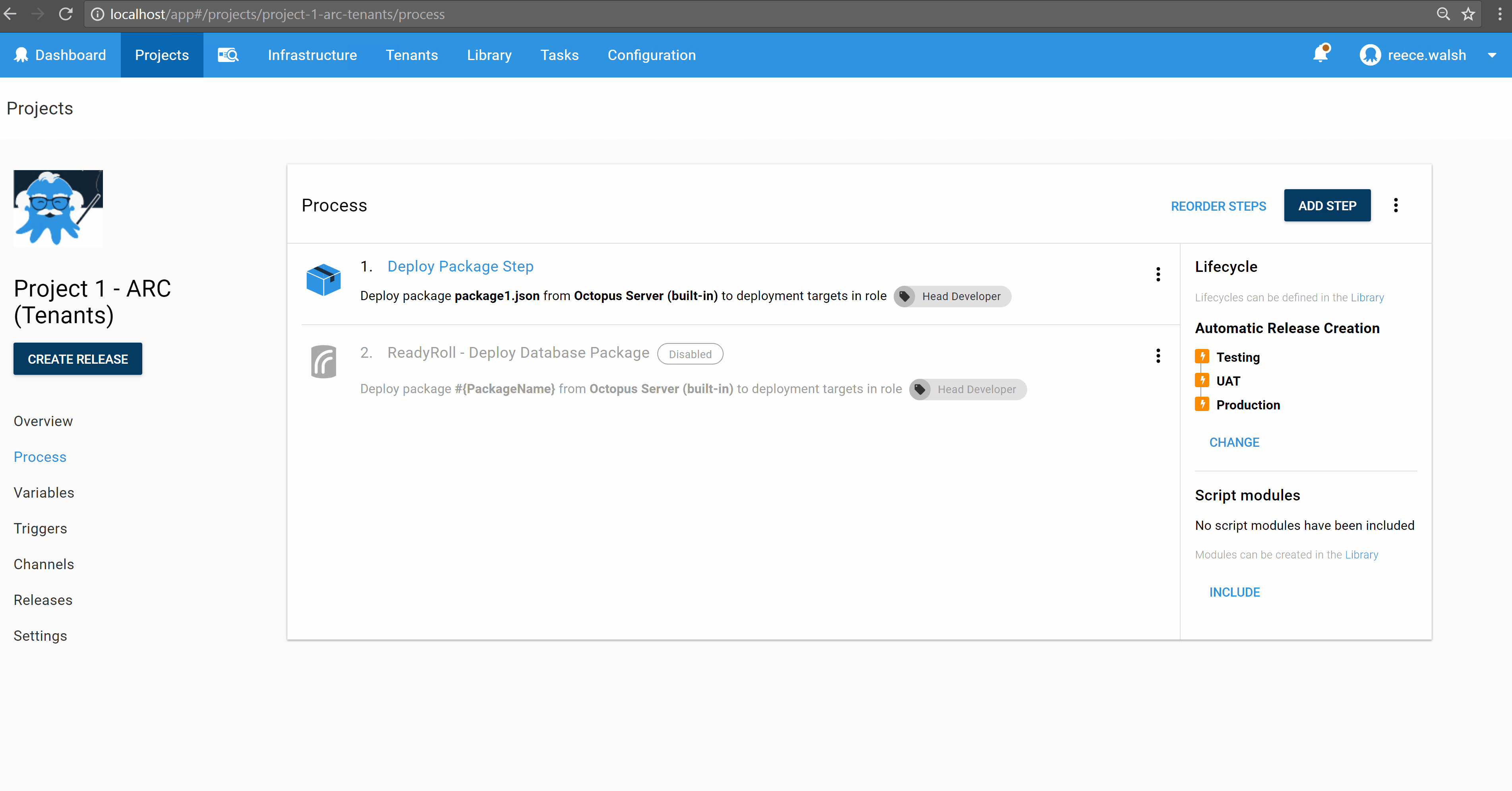Click the Lifecycle CHANGE link

(x=1234, y=442)
